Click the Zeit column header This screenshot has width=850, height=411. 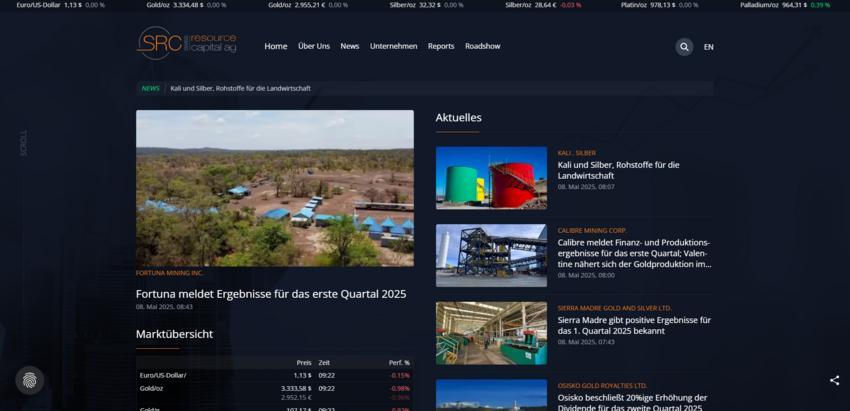[x=324, y=363]
